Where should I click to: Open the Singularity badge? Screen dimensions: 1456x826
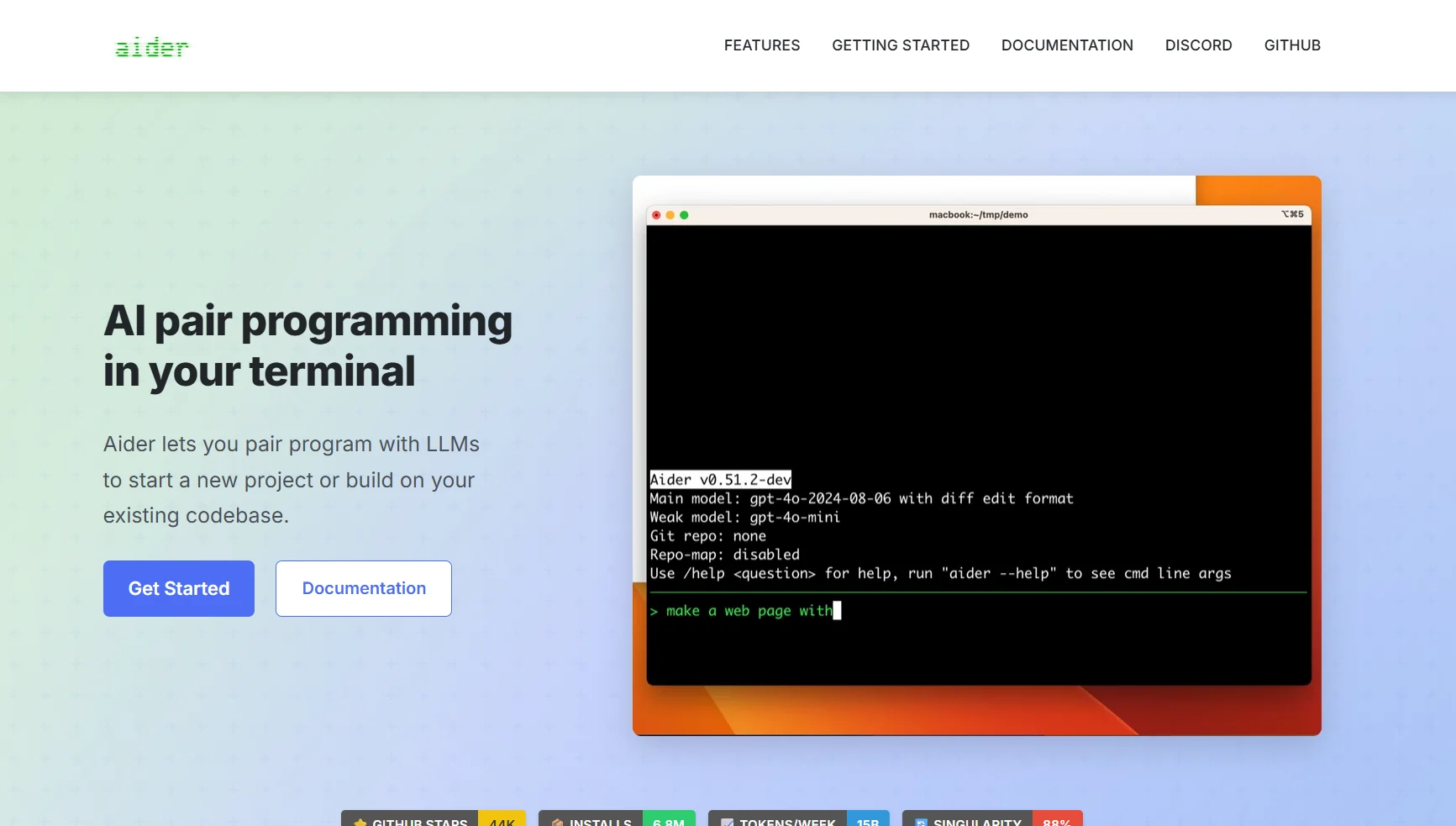tap(992, 818)
